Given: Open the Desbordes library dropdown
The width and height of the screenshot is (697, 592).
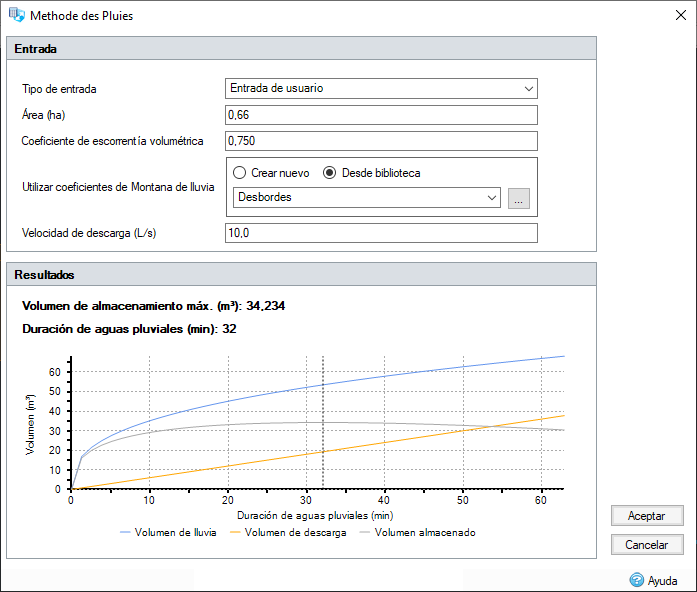Looking at the screenshot, I should (367, 197).
